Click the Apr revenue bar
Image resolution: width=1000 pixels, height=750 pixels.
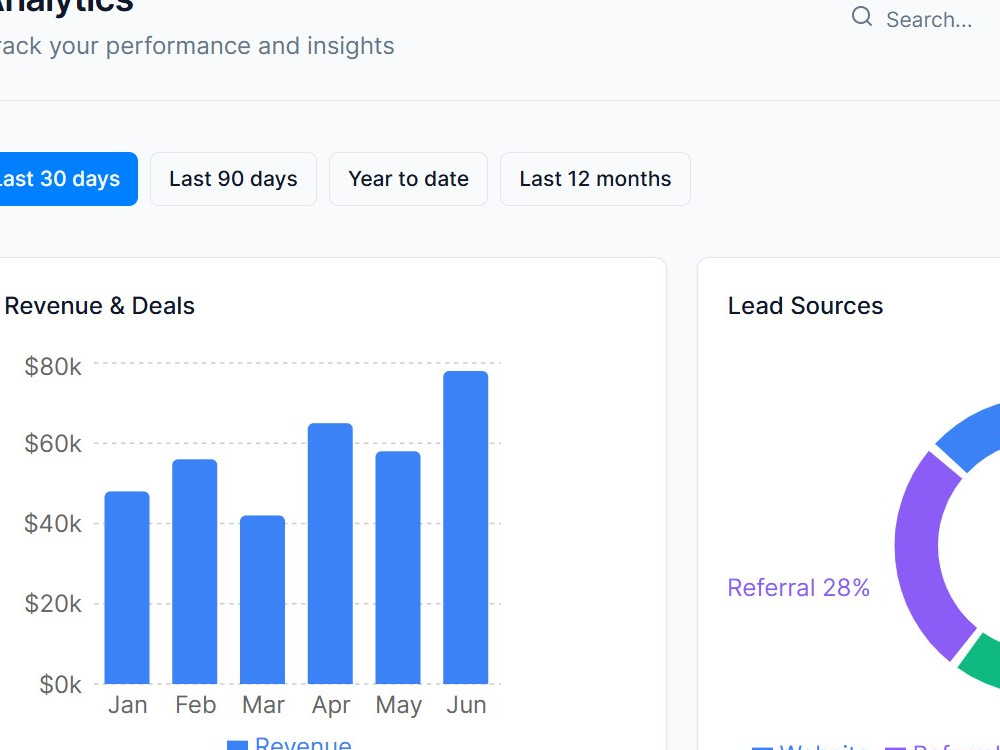pyautogui.click(x=330, y=554)
